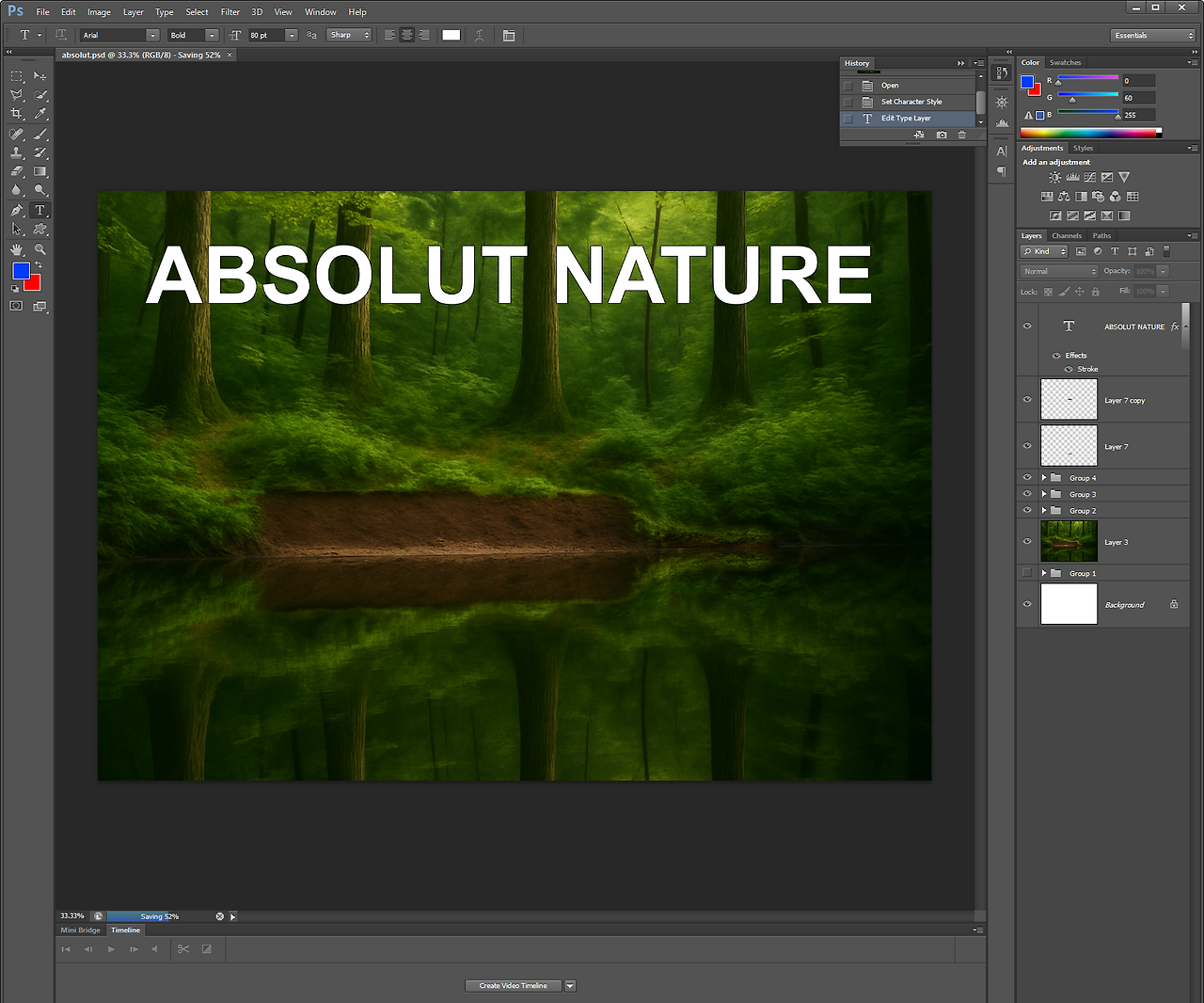Activate the Hand tool

17,249
